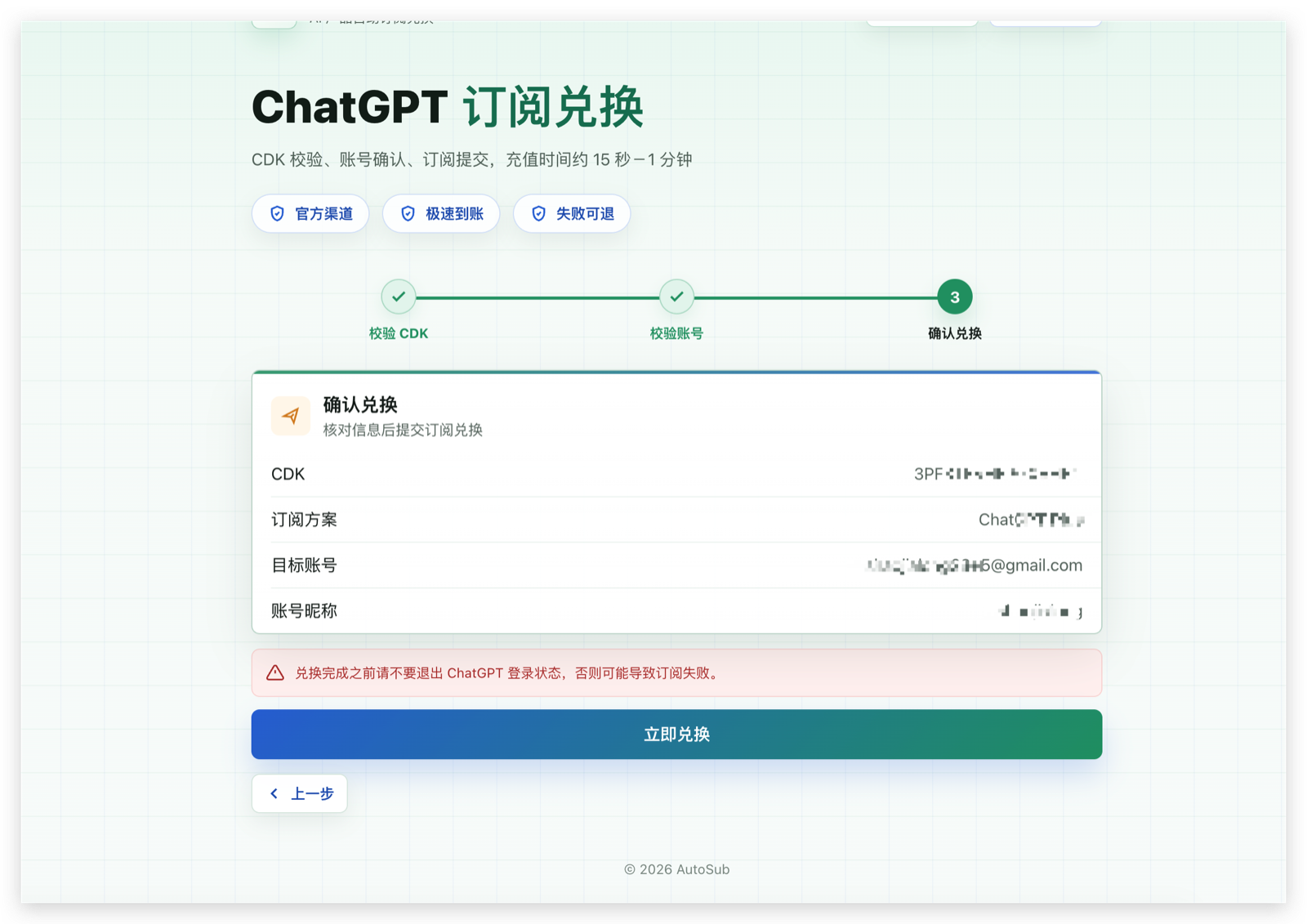Go back with the 上一步 button
The height and width of the screenshot is (924, 1307).
(x=299, y=793)
